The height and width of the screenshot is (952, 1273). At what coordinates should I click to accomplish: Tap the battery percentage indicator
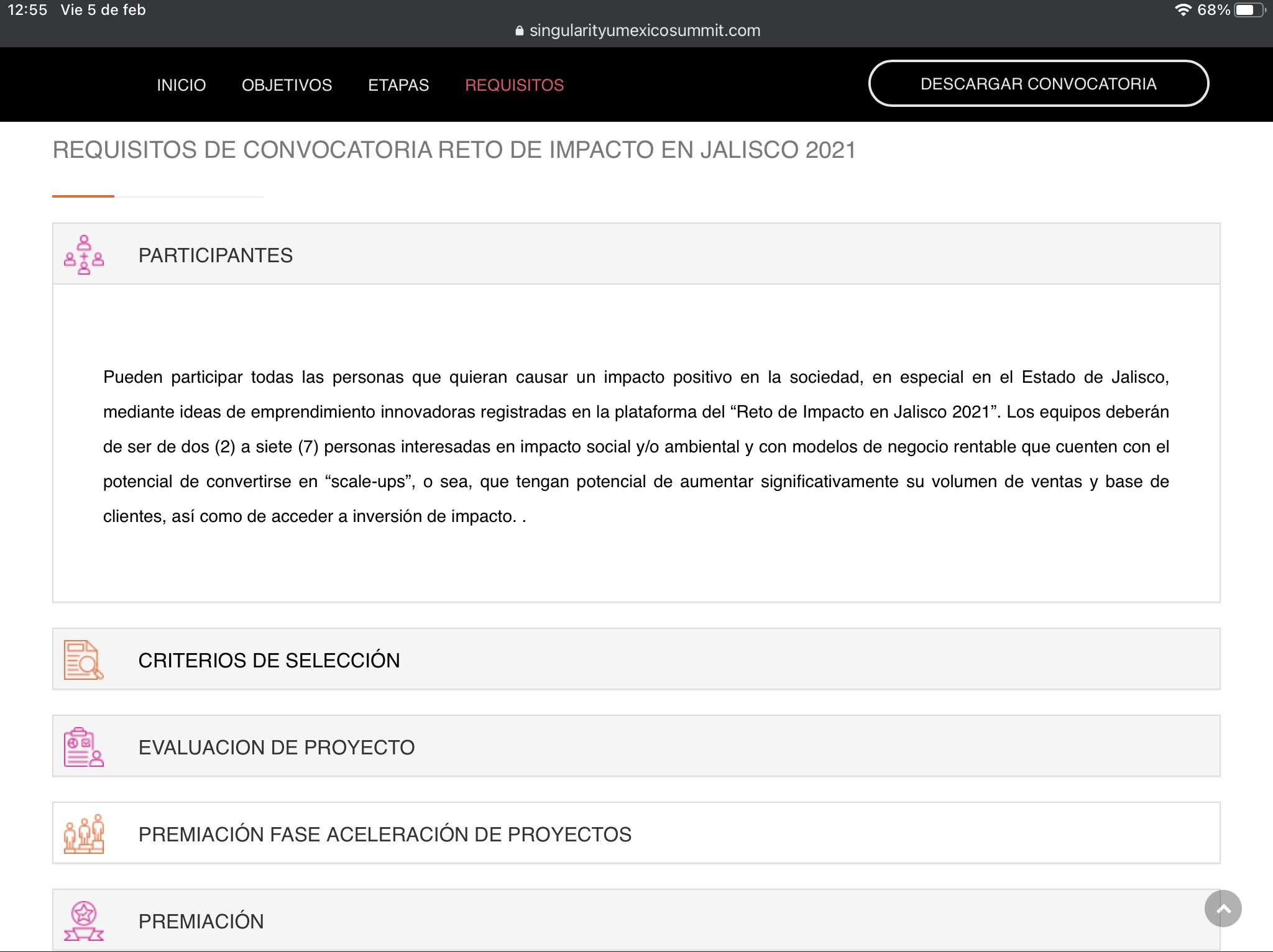1213,10
